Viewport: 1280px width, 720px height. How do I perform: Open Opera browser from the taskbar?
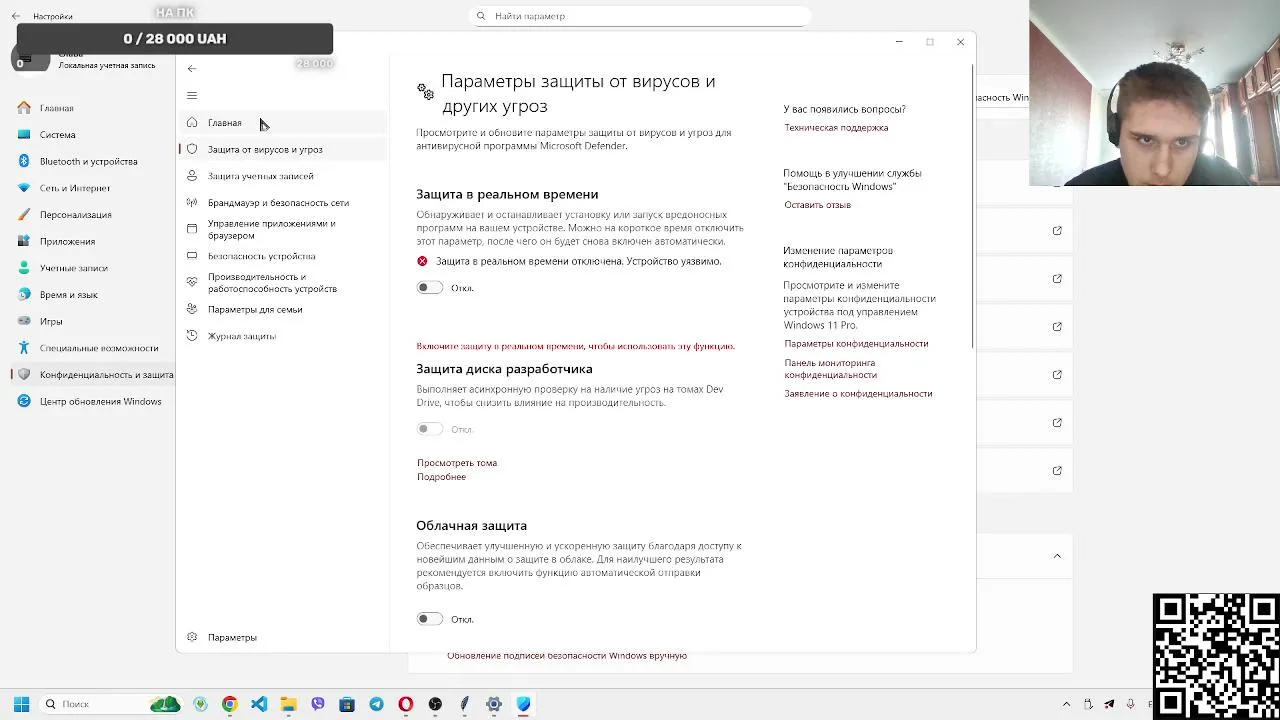tap(406, 704)
